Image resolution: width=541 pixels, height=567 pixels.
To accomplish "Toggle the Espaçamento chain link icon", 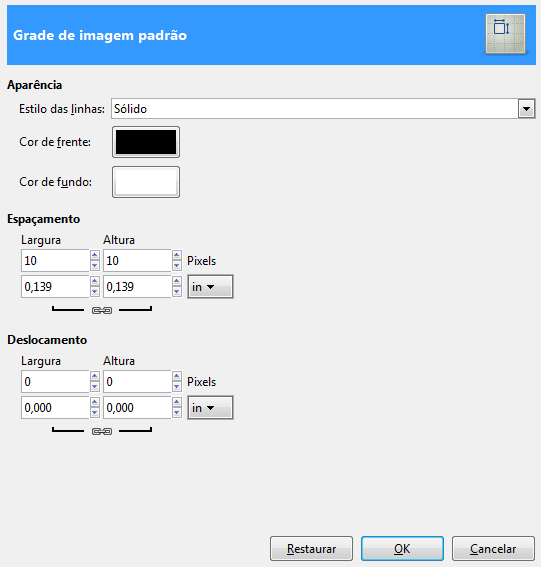I will (102, 310).
